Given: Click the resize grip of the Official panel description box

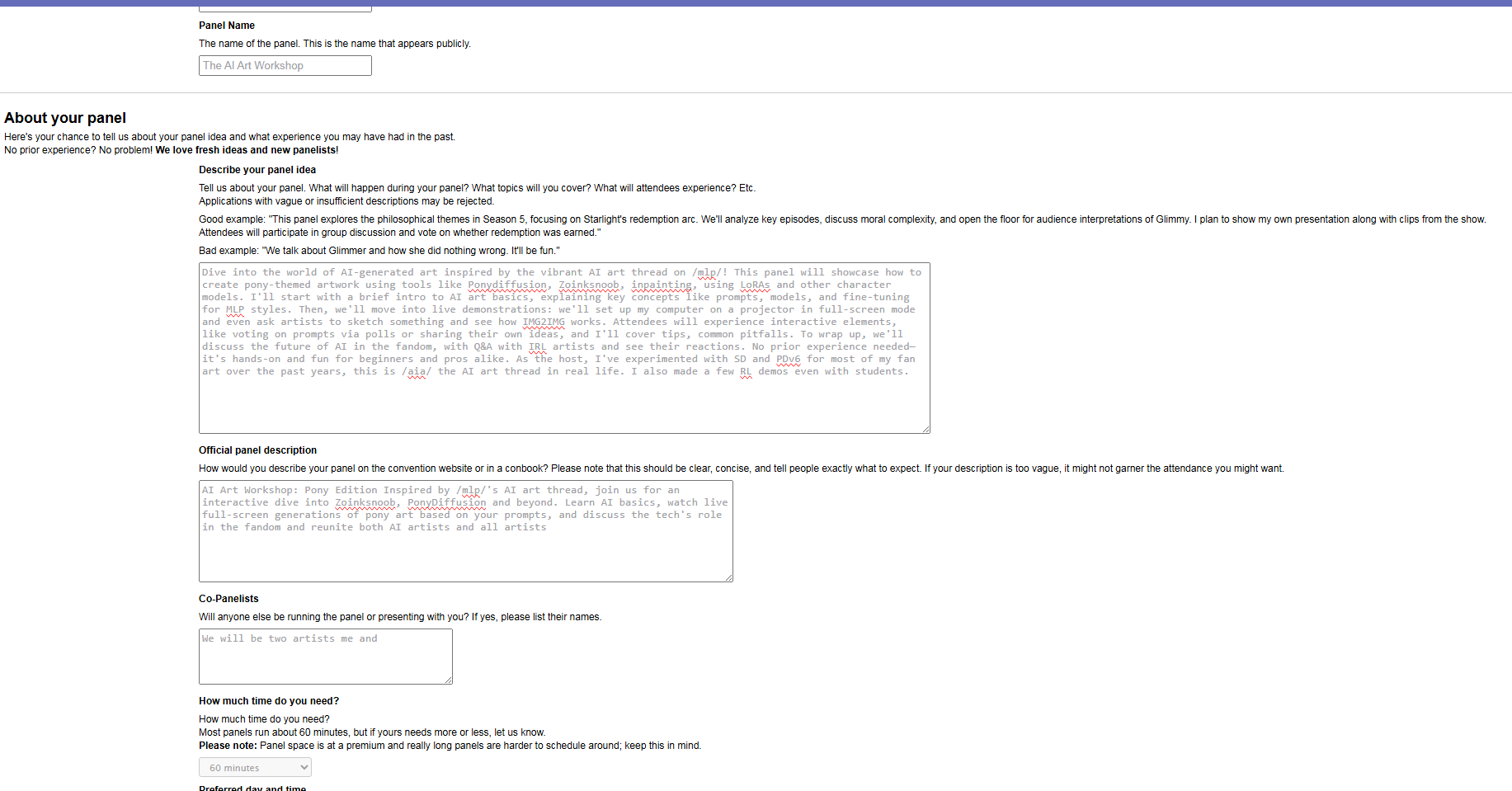Looking at the screenshot, I should (x=728, y=577).
